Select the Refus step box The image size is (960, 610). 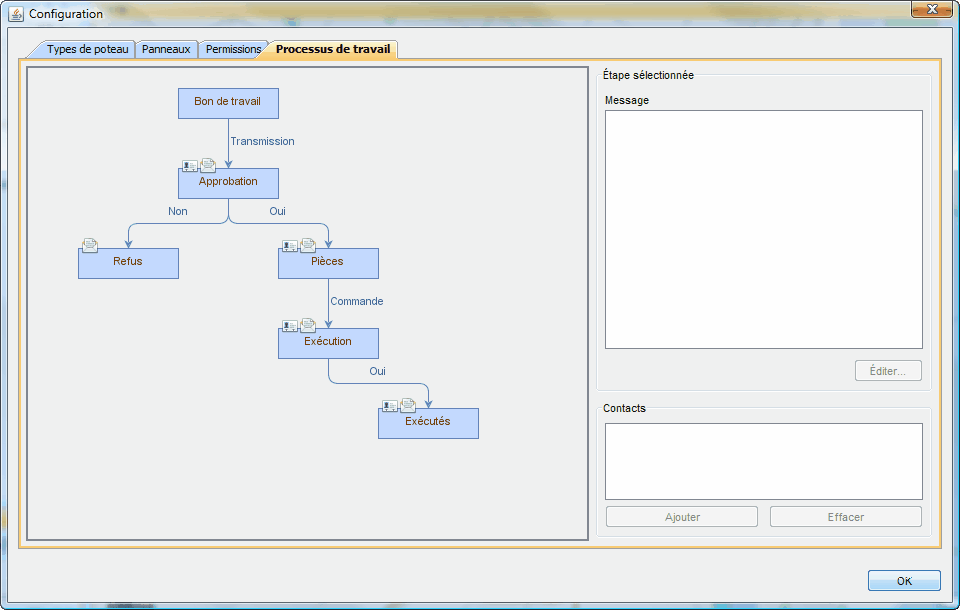[x=128, y=264]
